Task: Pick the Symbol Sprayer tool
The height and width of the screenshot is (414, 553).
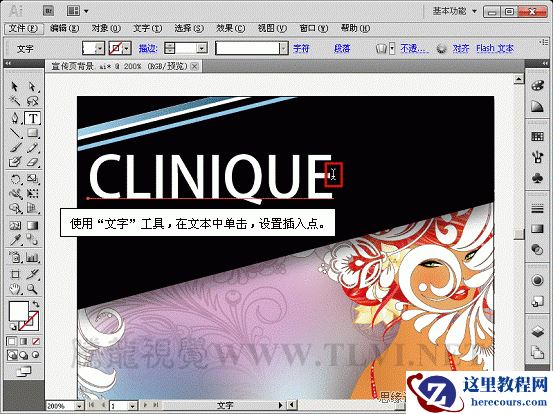Action: coord(14,257)
